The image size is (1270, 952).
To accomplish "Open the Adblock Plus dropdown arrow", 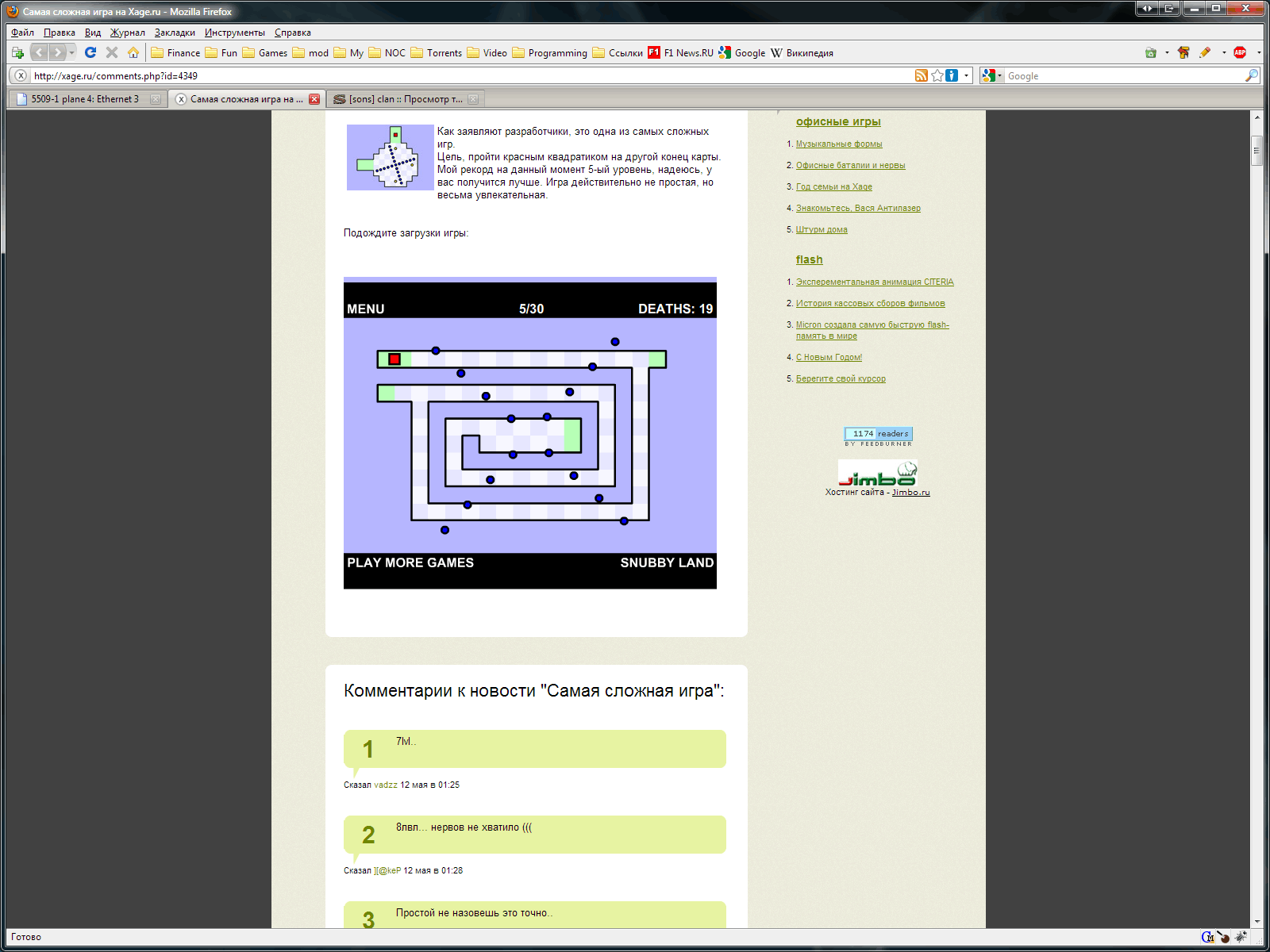I will [x=1259, y=52].
